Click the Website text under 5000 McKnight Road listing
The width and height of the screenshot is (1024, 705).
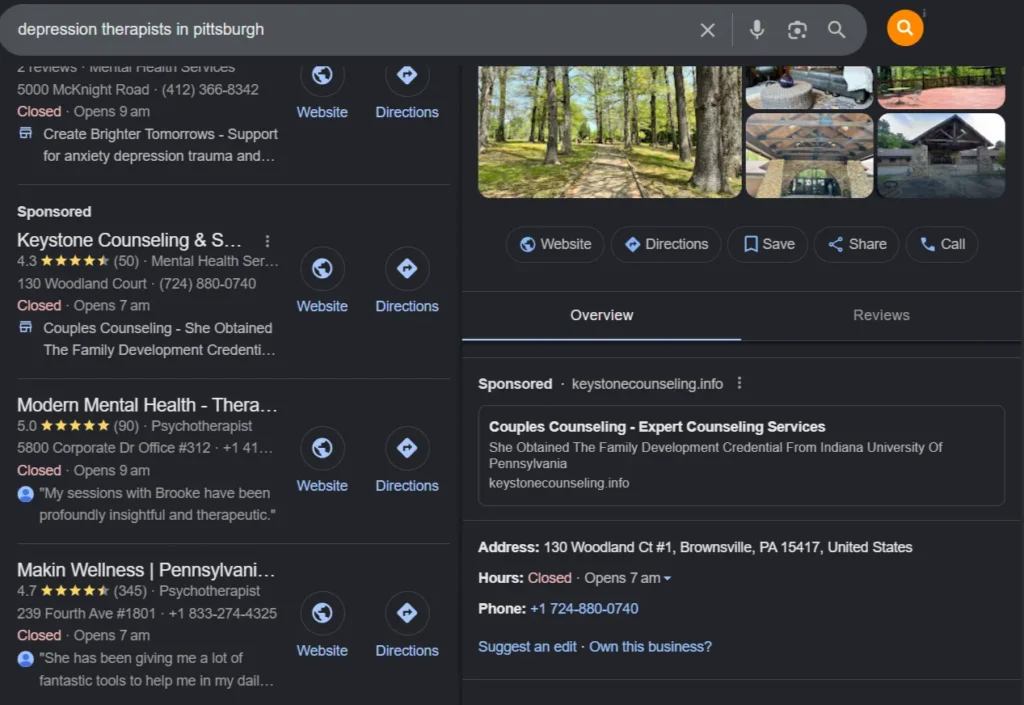[x=322, y=112]
